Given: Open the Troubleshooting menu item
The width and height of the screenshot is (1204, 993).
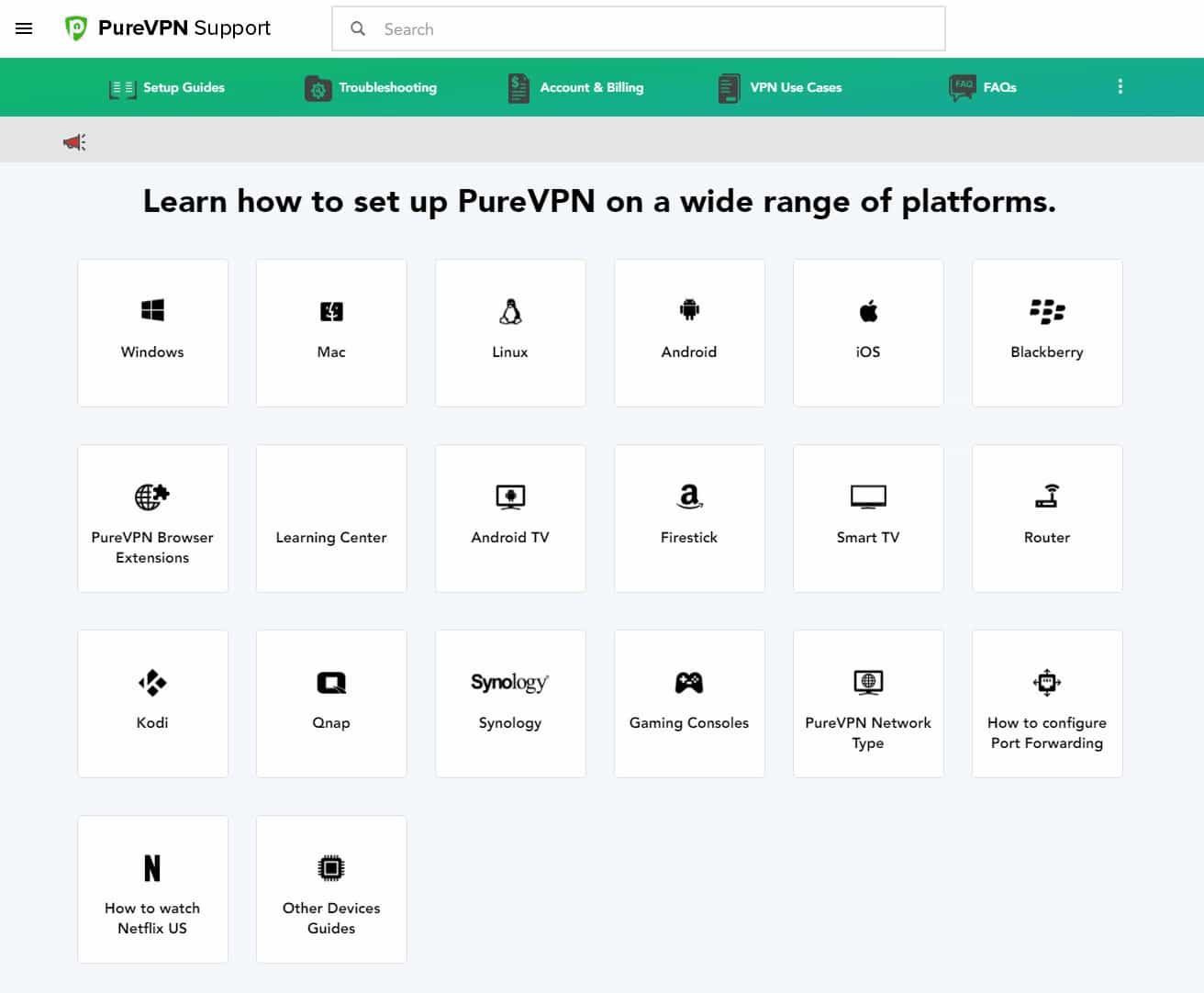Looking at the screenshot, I should point(387,87).
